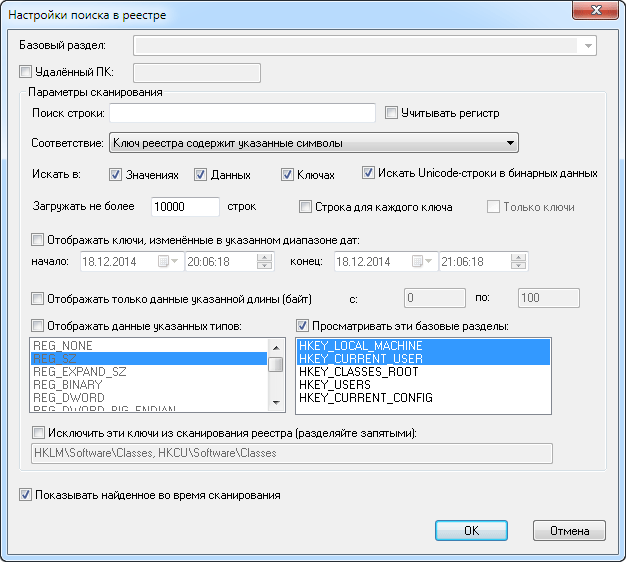Uncheck Просматривать эти базовые разделы
The height and width of the screenshot is (562, 626).
(302, 326)
